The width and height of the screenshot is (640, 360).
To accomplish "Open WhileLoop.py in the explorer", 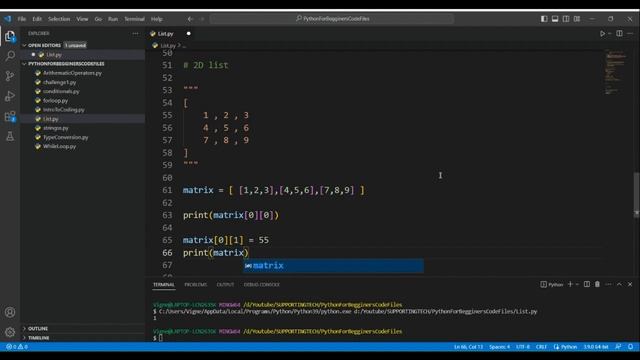I will pos(59,147).
